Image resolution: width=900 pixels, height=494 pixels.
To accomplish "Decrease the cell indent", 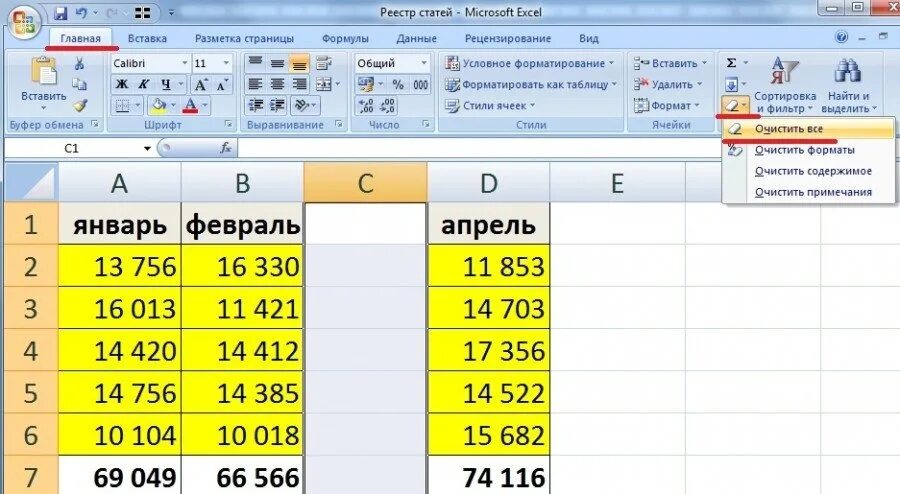I will (x=255, y=106).
